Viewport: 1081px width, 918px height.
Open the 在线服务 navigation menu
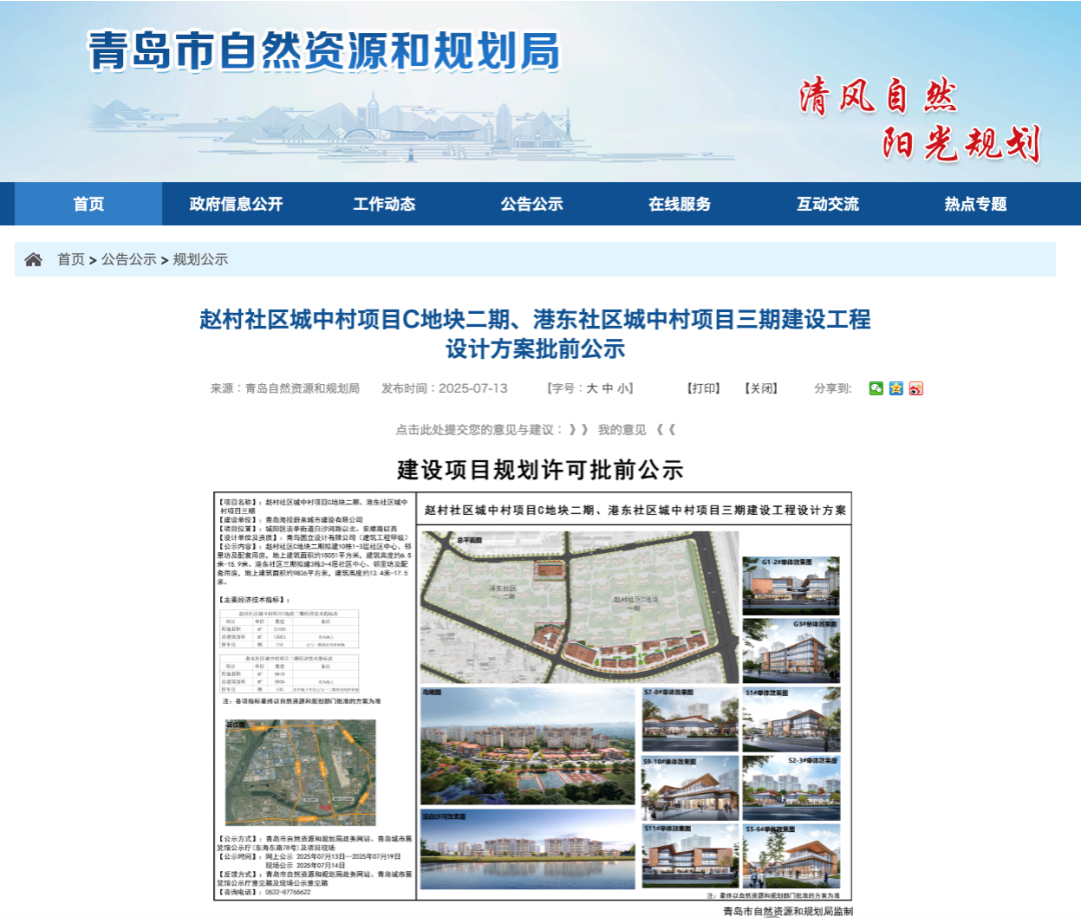(677, 203)
